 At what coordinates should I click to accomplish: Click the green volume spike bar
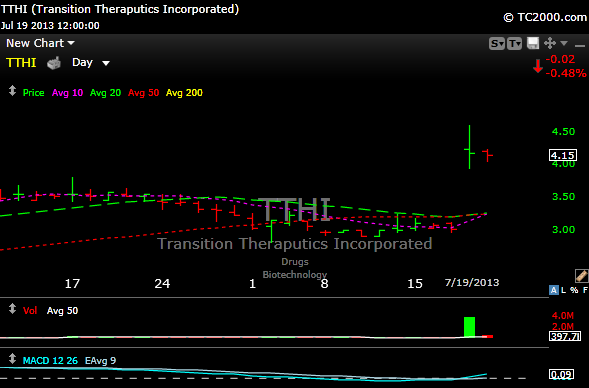470,327
